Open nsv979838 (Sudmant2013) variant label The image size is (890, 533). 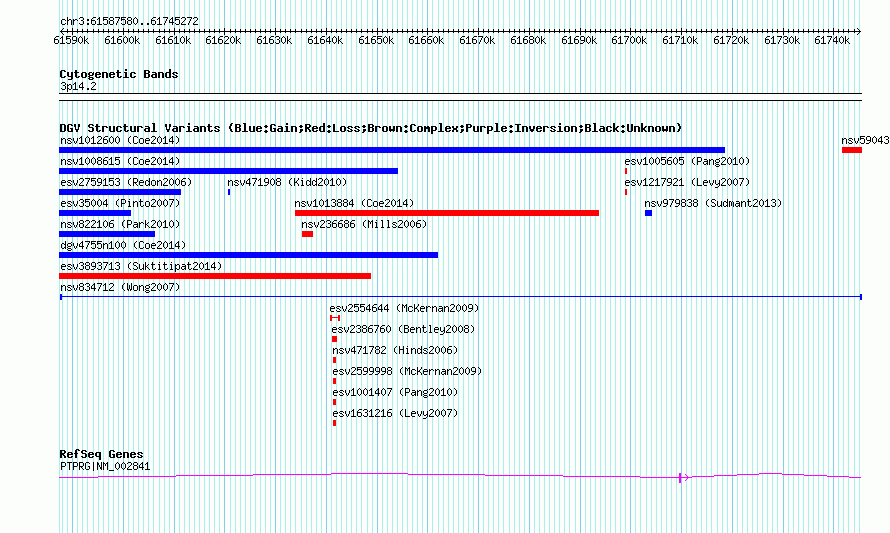click(713, 203)
